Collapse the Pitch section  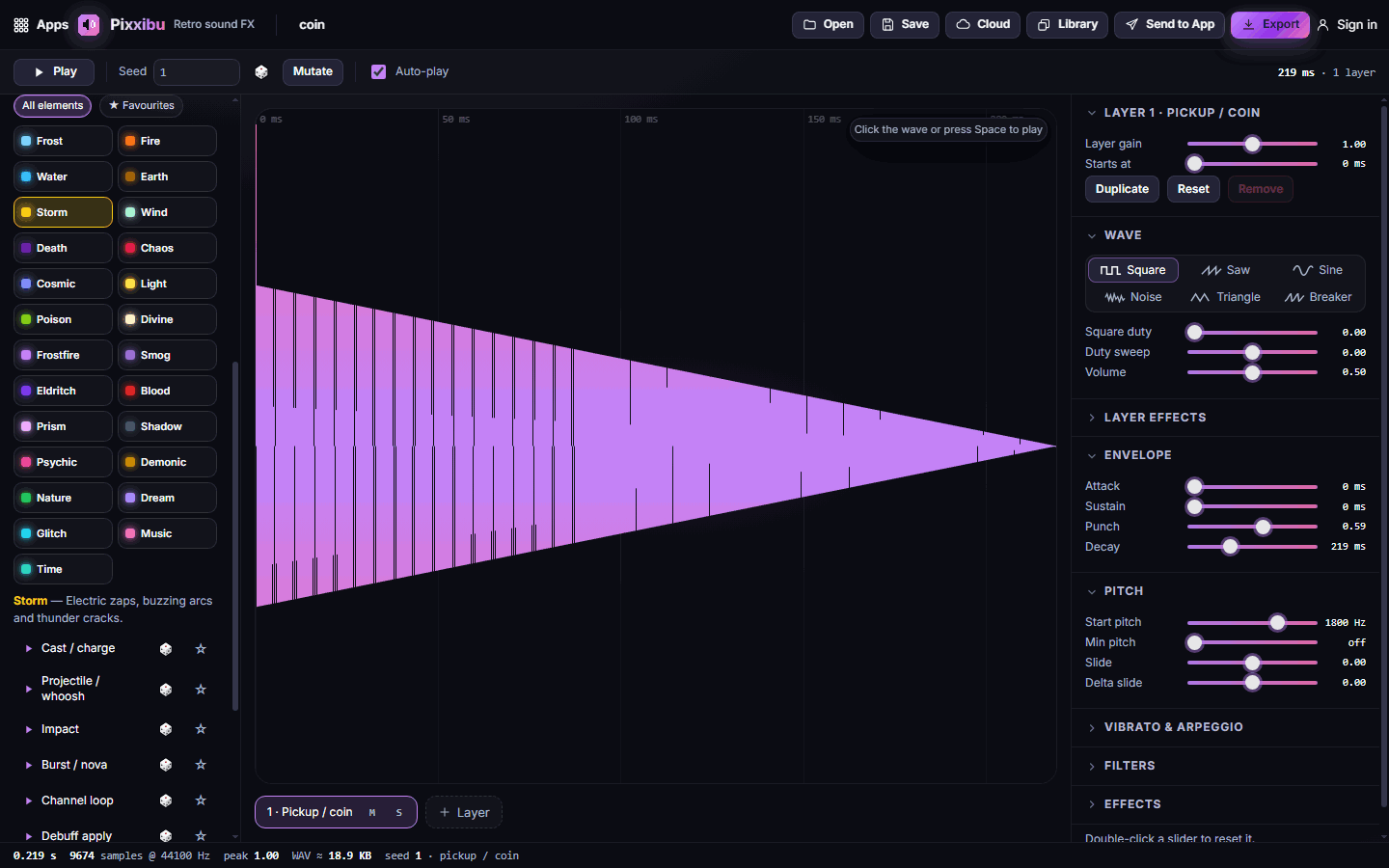point(1226,591)
